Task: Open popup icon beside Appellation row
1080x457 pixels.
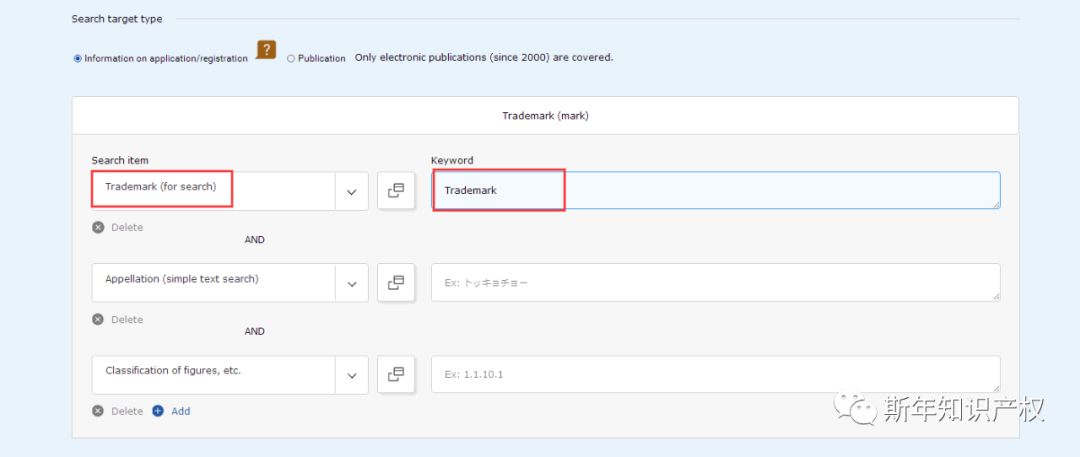Action: click(396, 283)
